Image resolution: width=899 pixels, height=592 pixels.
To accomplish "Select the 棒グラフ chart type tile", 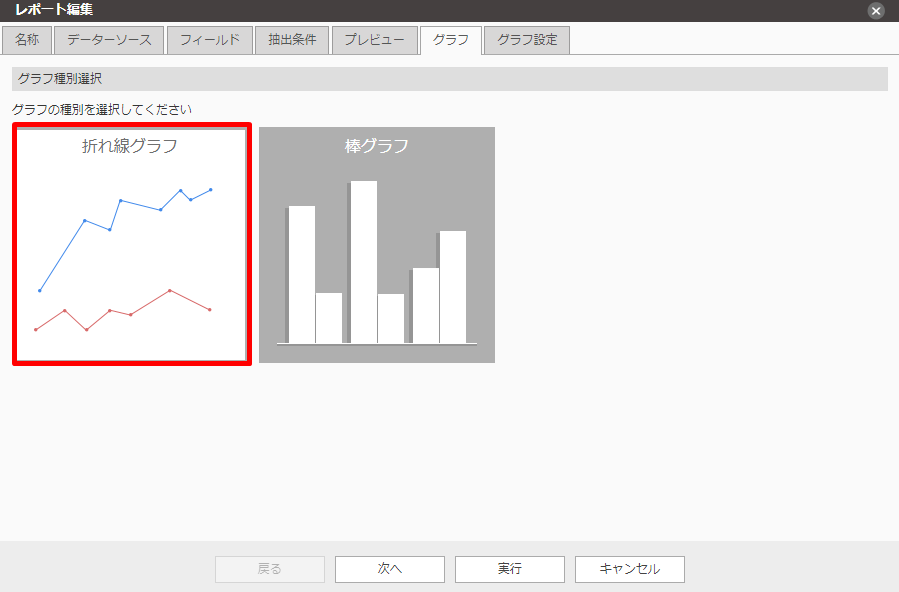I will 377,245.
